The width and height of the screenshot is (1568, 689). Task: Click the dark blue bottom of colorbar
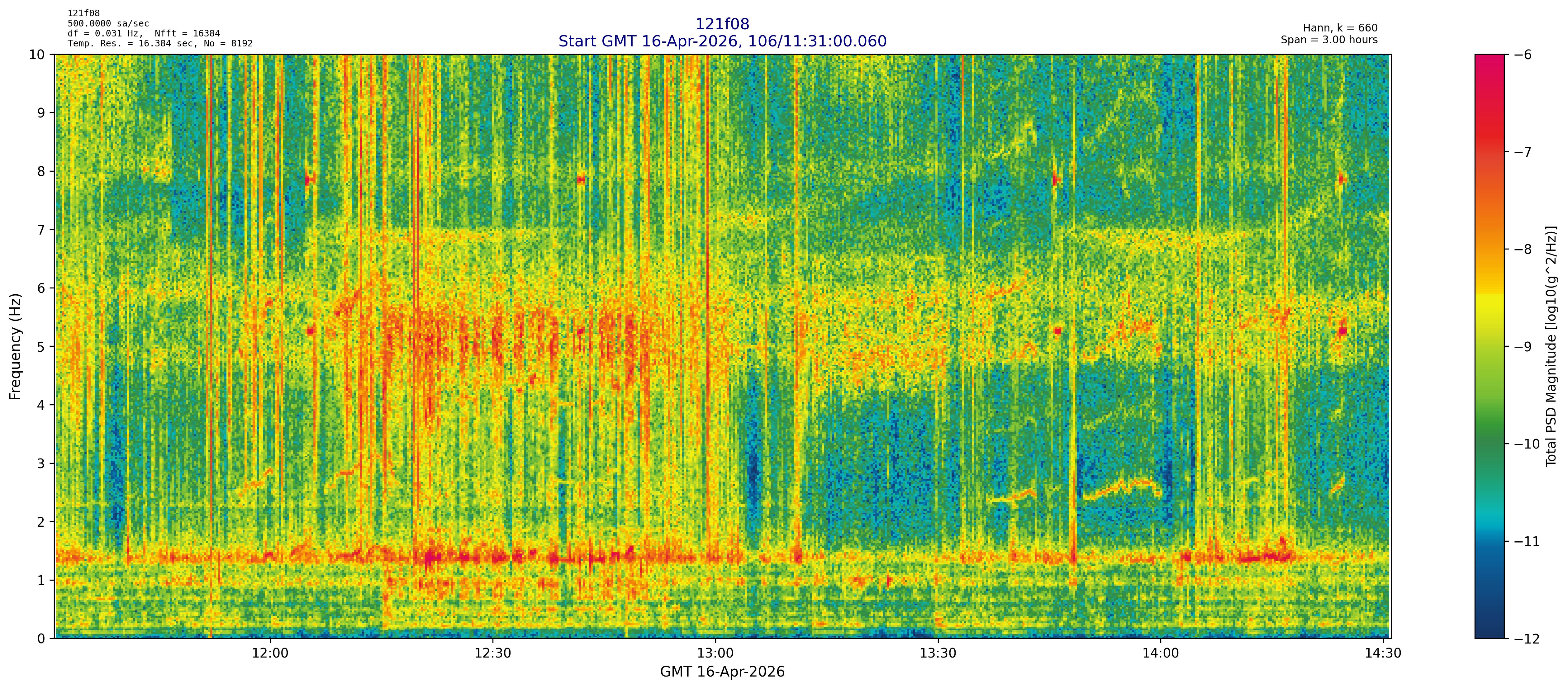pos(1489,630)
